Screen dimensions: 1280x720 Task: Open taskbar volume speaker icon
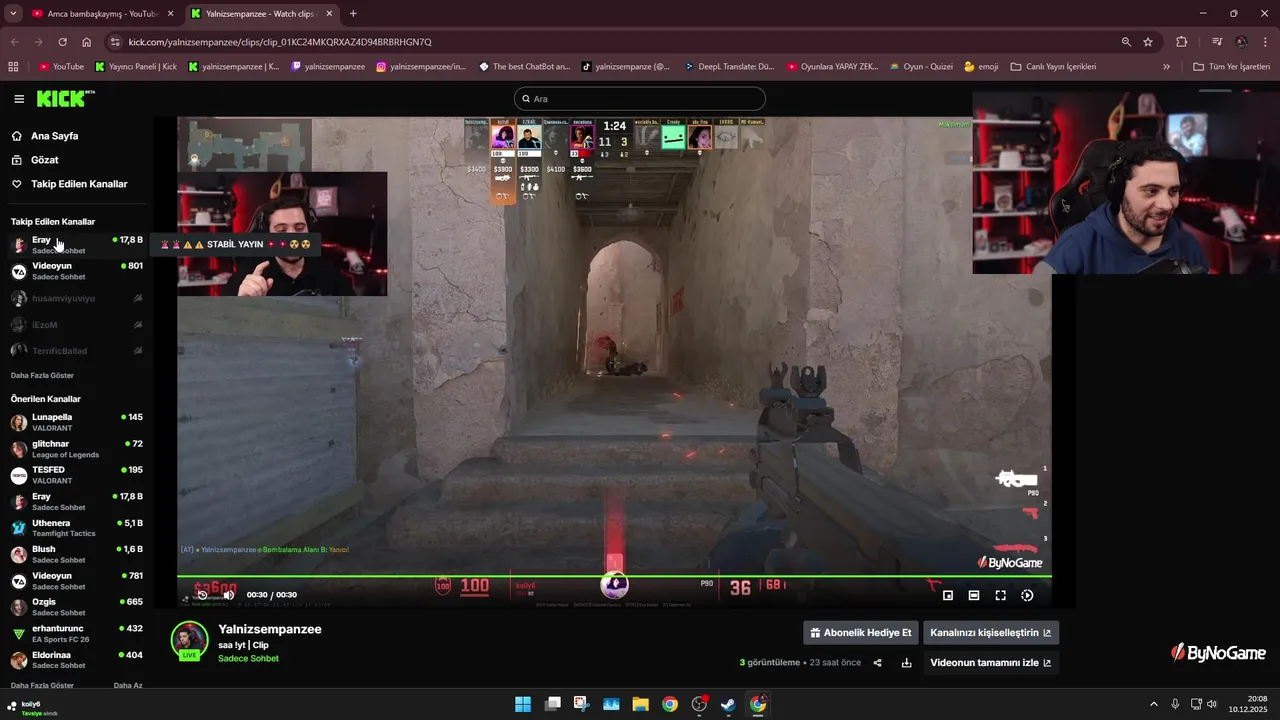[x=1211, y=704]
